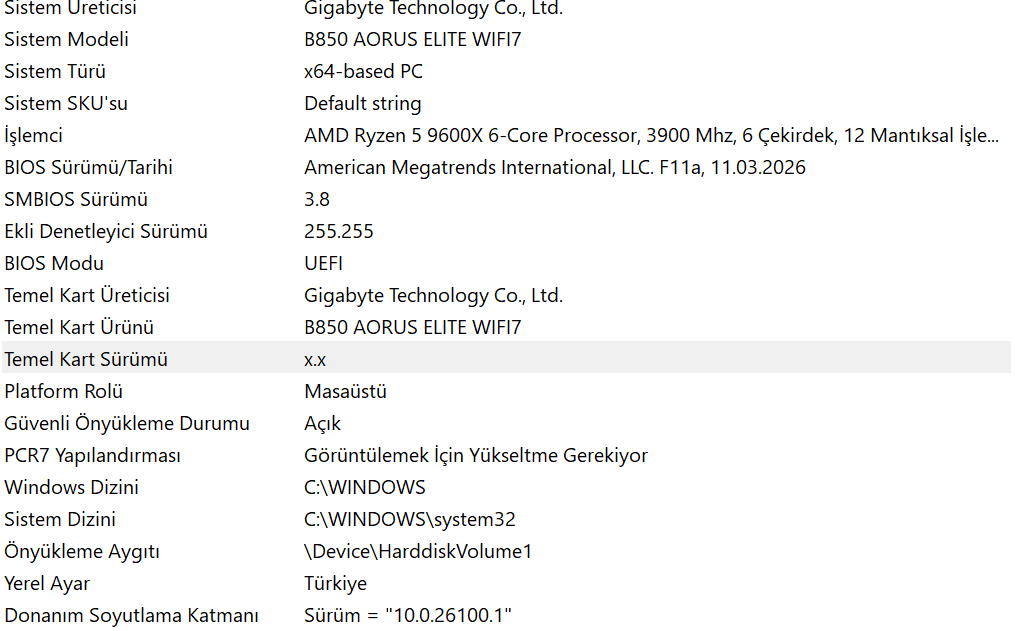
Task: Click the SMBIOS Sürümü value 3.8
Action: point(317,199)
